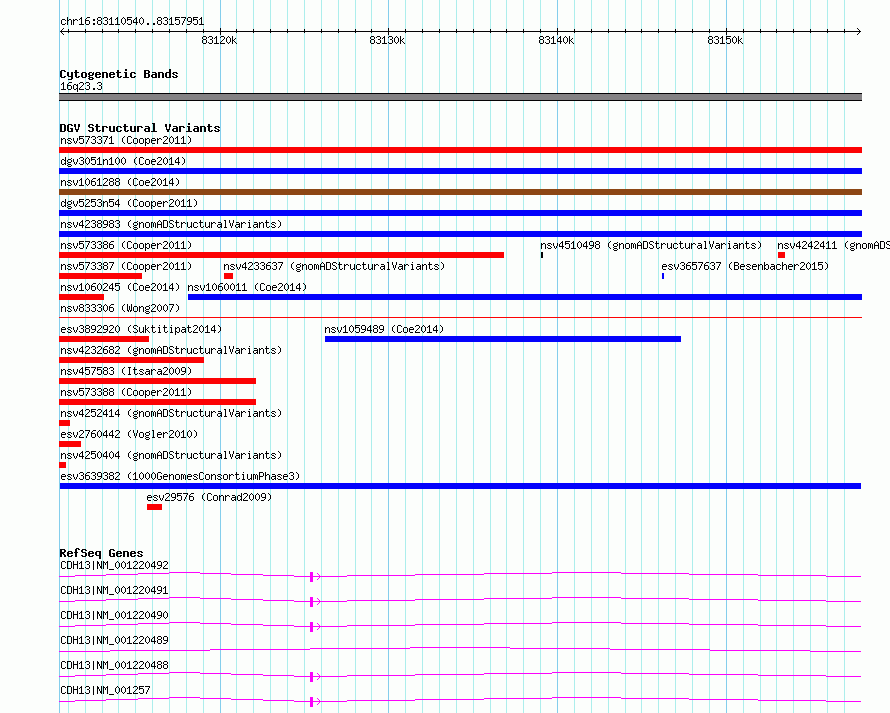The width and height of the screenshot is (890, 713).
Task: Open nsv4250404 gnomAD variant label
Action: coord(171,455)
